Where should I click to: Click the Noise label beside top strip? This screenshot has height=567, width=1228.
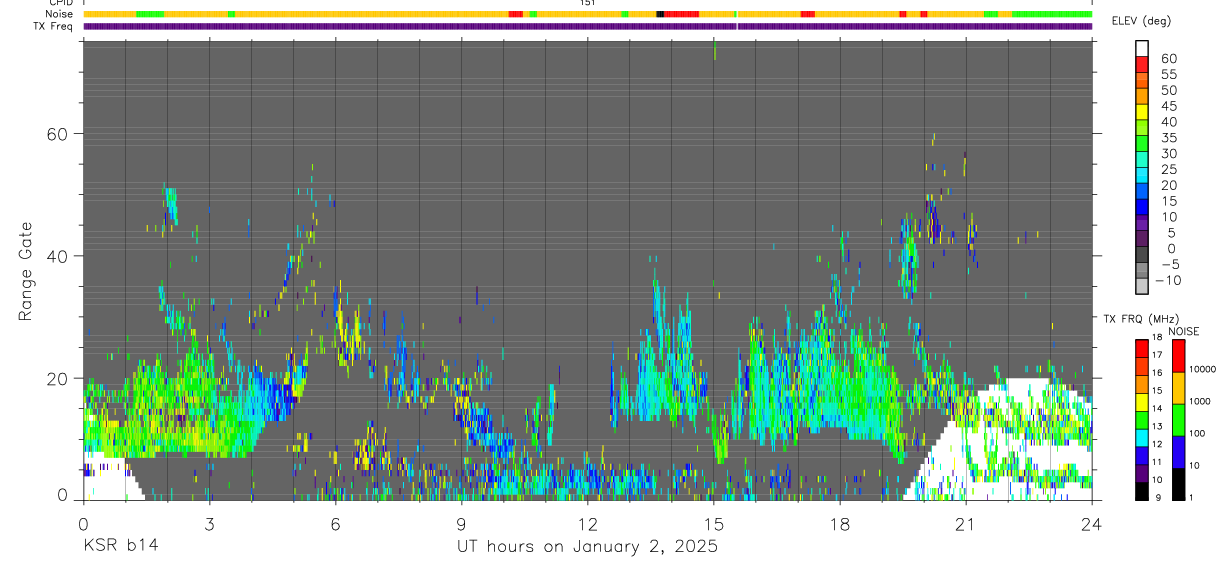click(x=58, y=14)
